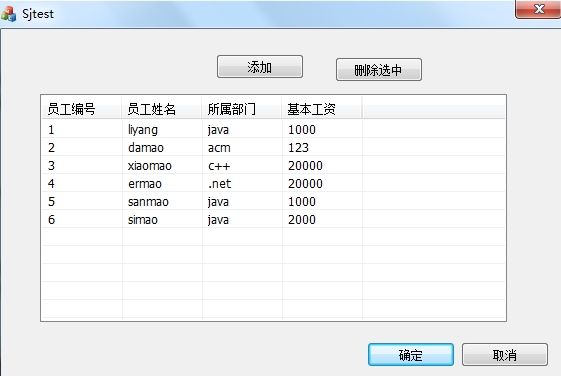
Task: Click the acm department cell
Action: click(243, 147)
